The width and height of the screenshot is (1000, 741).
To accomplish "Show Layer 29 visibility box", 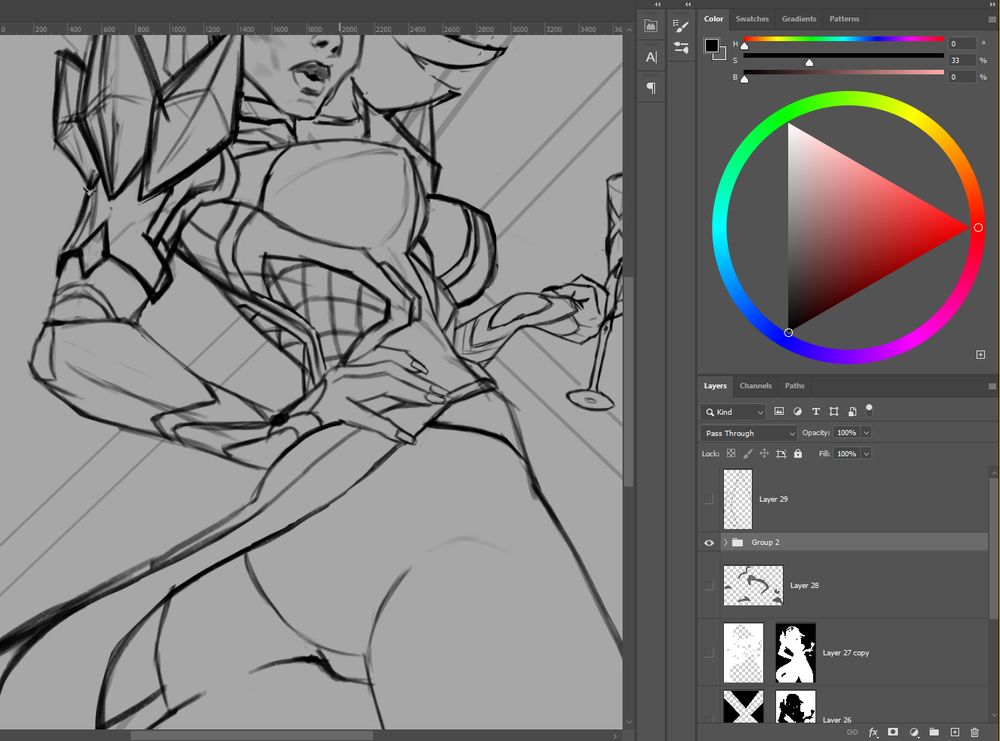I will (x=709, y=499).
